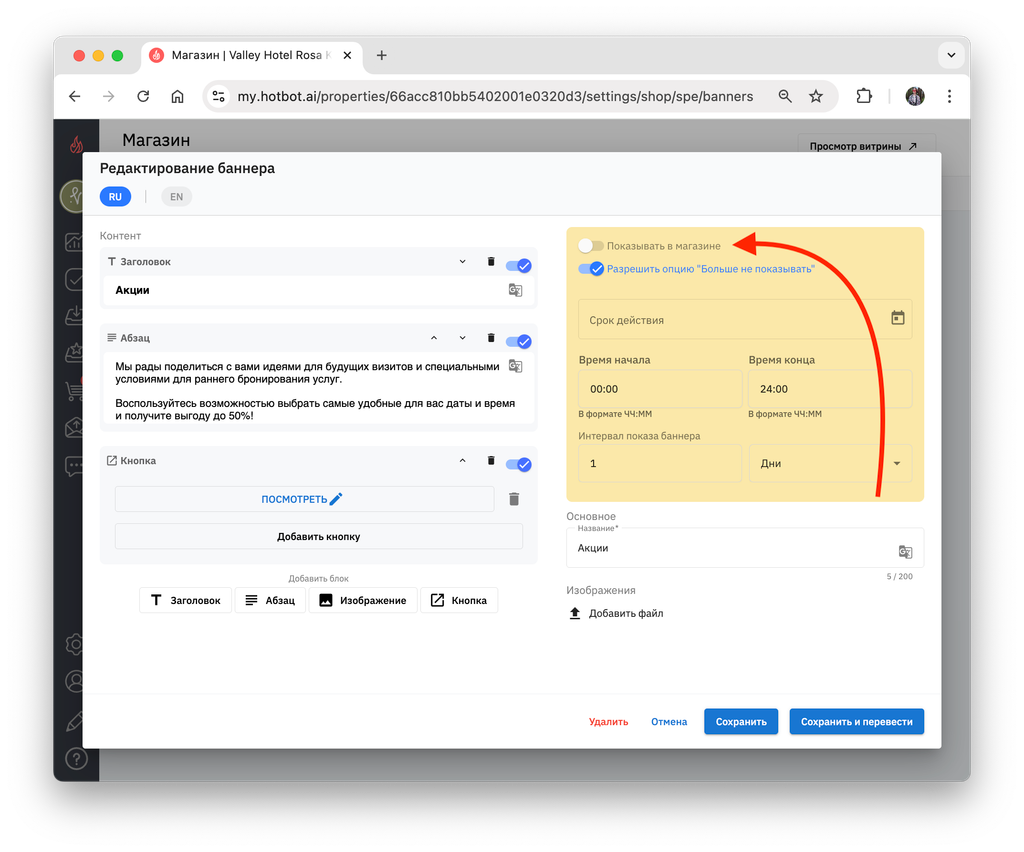This screenshot has height=852, width=1024.
Task: Open calendar picker for Срок действия
Action: (x=898, y=318)
